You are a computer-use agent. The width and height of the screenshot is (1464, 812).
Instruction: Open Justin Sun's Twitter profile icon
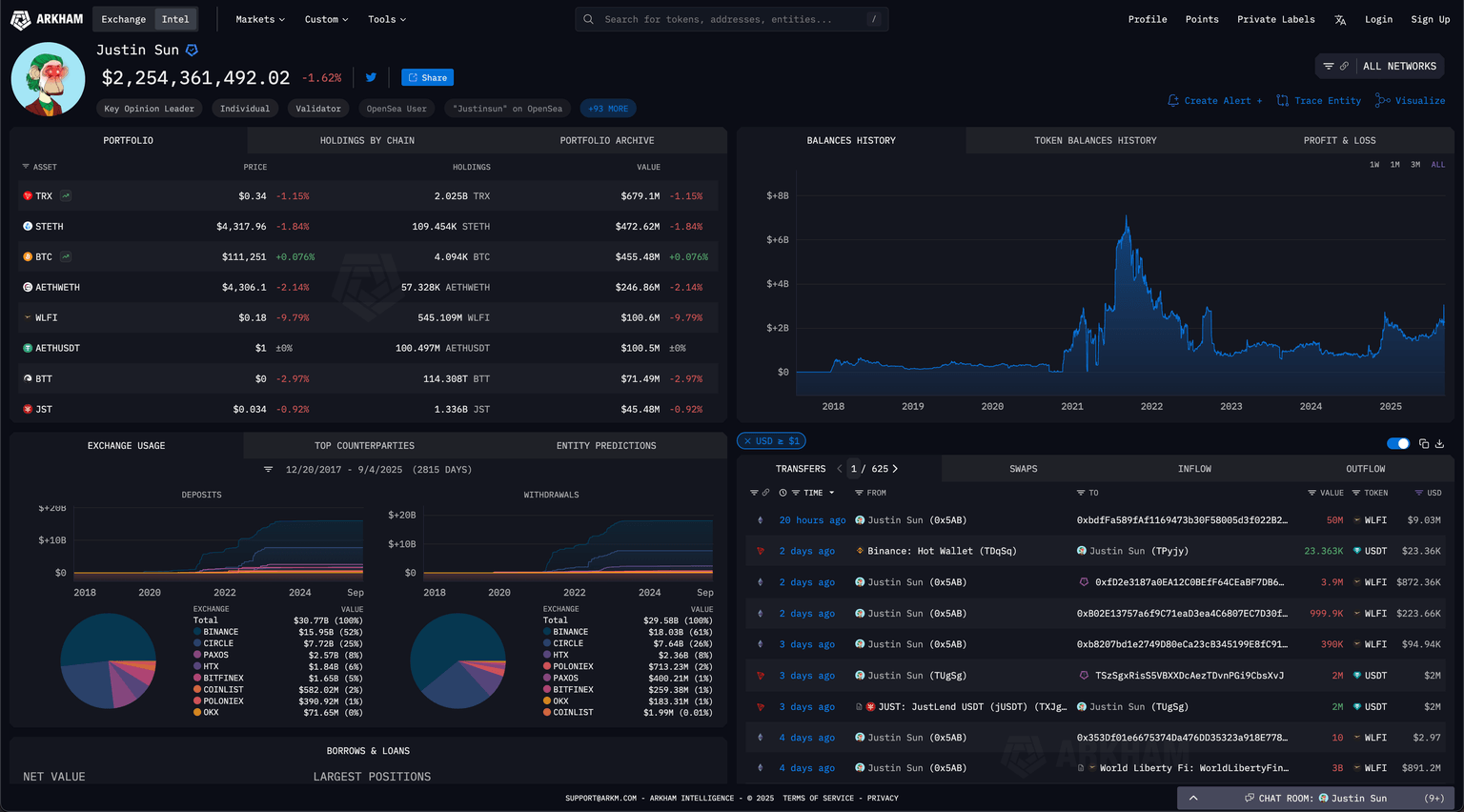tap(371, 77)
